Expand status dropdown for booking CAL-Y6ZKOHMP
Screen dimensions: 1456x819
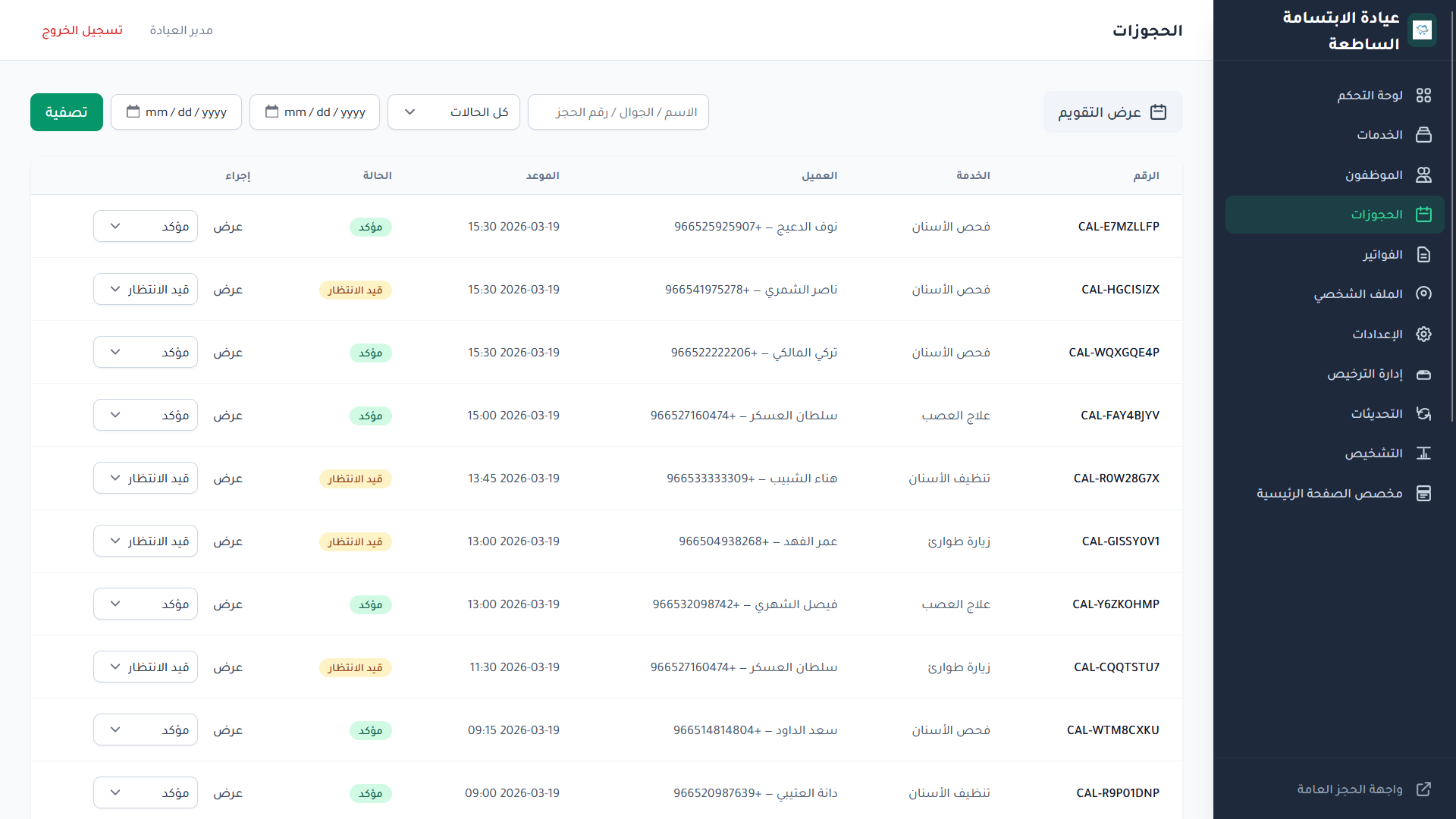point(146,604)
